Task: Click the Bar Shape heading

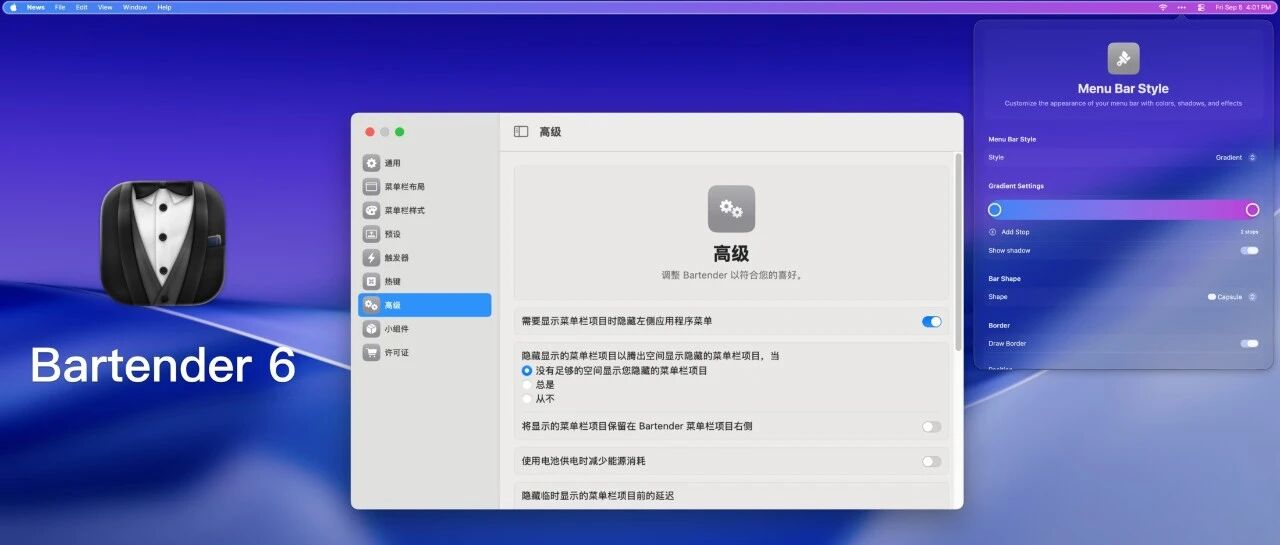Action: tap(1005, 279)
